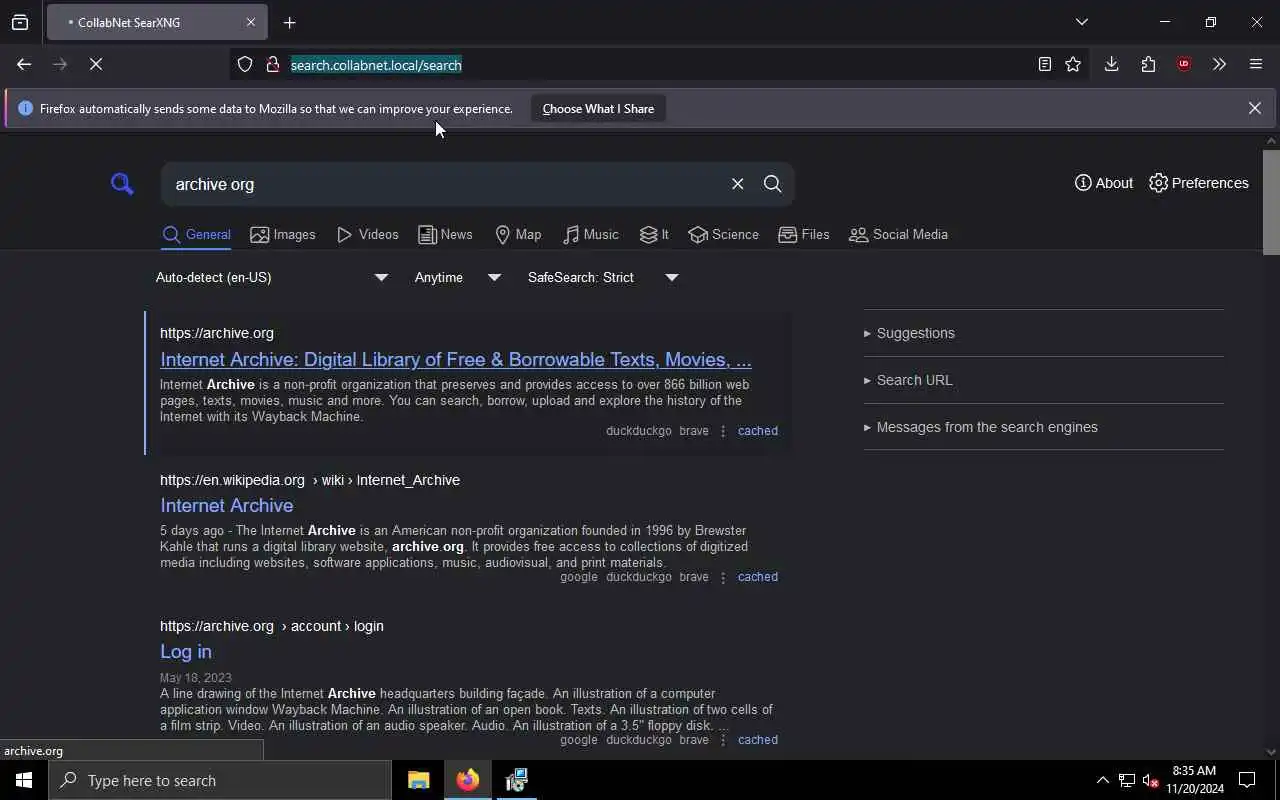This screenshot has width=1280, height=800.
Task: Open the downloads panel
Action: (x=1111, y=64)
